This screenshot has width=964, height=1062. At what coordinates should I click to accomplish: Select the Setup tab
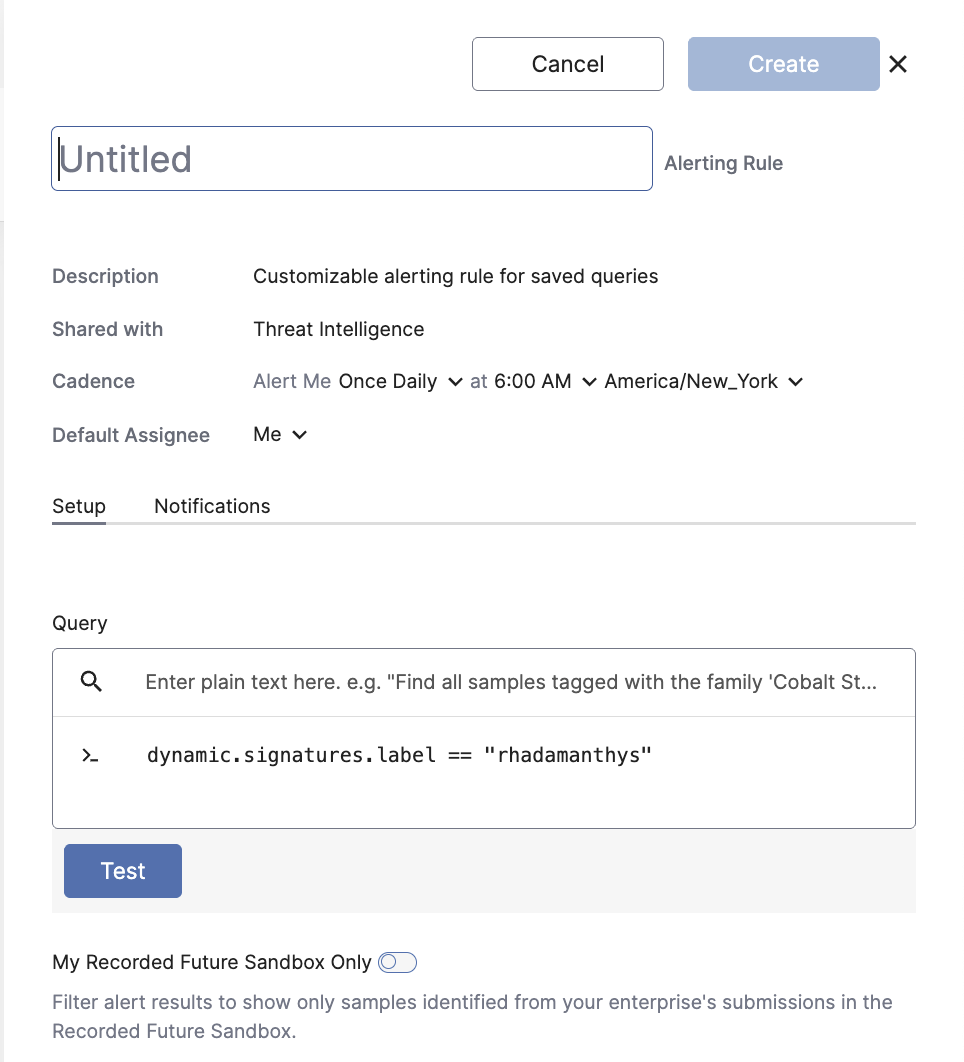pos(79,506)
